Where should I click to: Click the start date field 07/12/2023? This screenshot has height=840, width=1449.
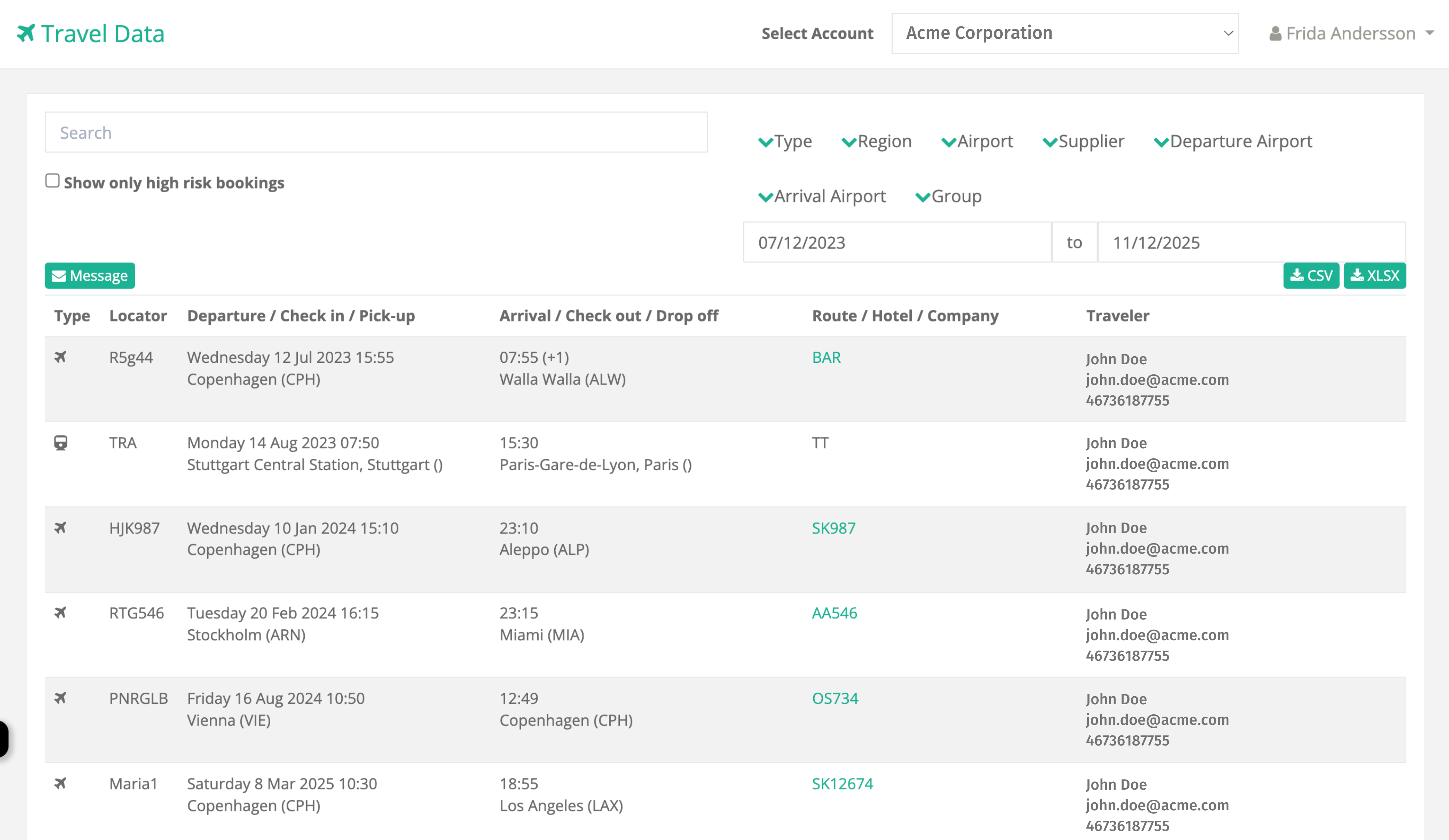[897, 243]
